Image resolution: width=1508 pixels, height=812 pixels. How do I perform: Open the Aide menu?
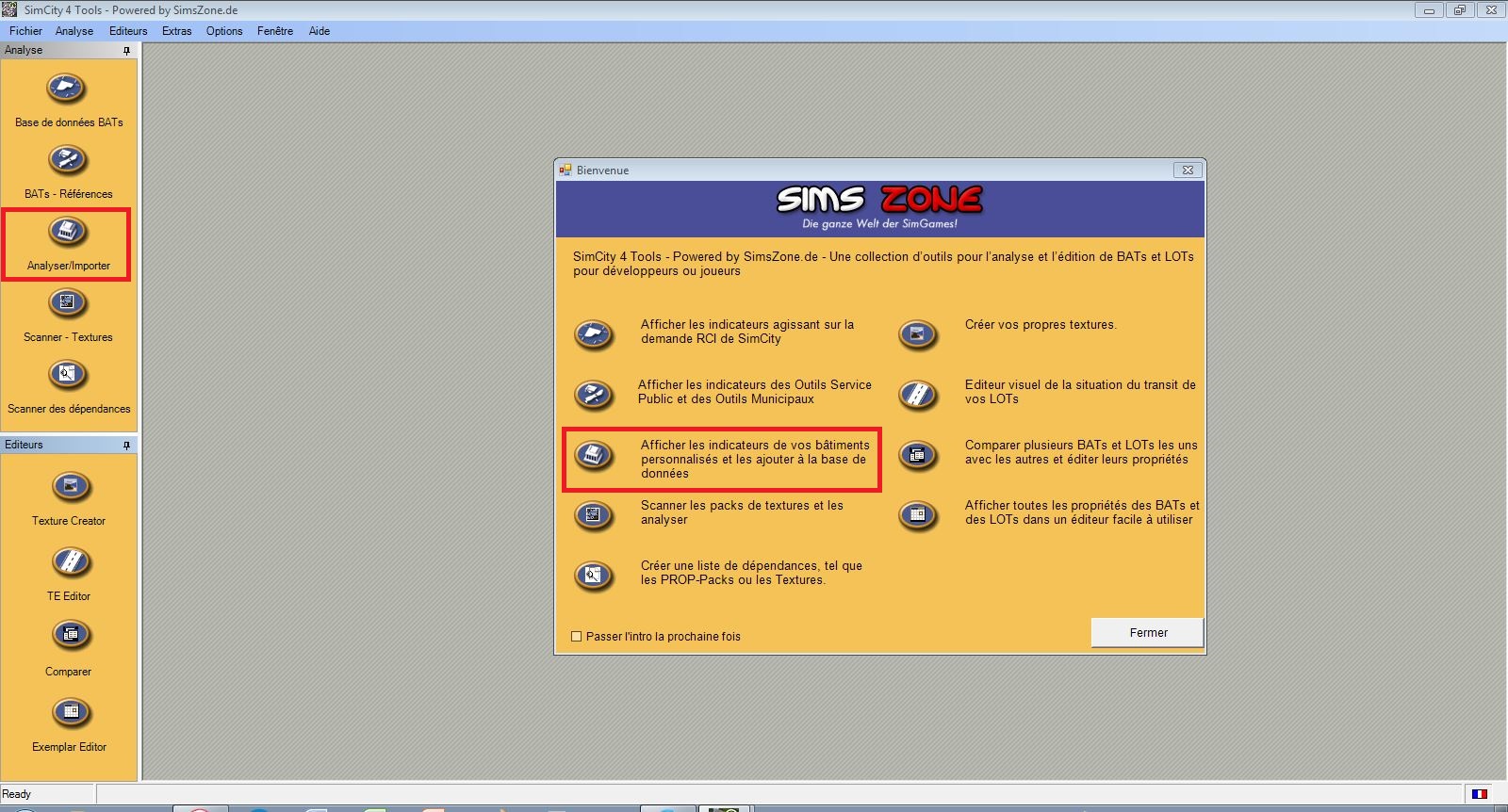320,31
